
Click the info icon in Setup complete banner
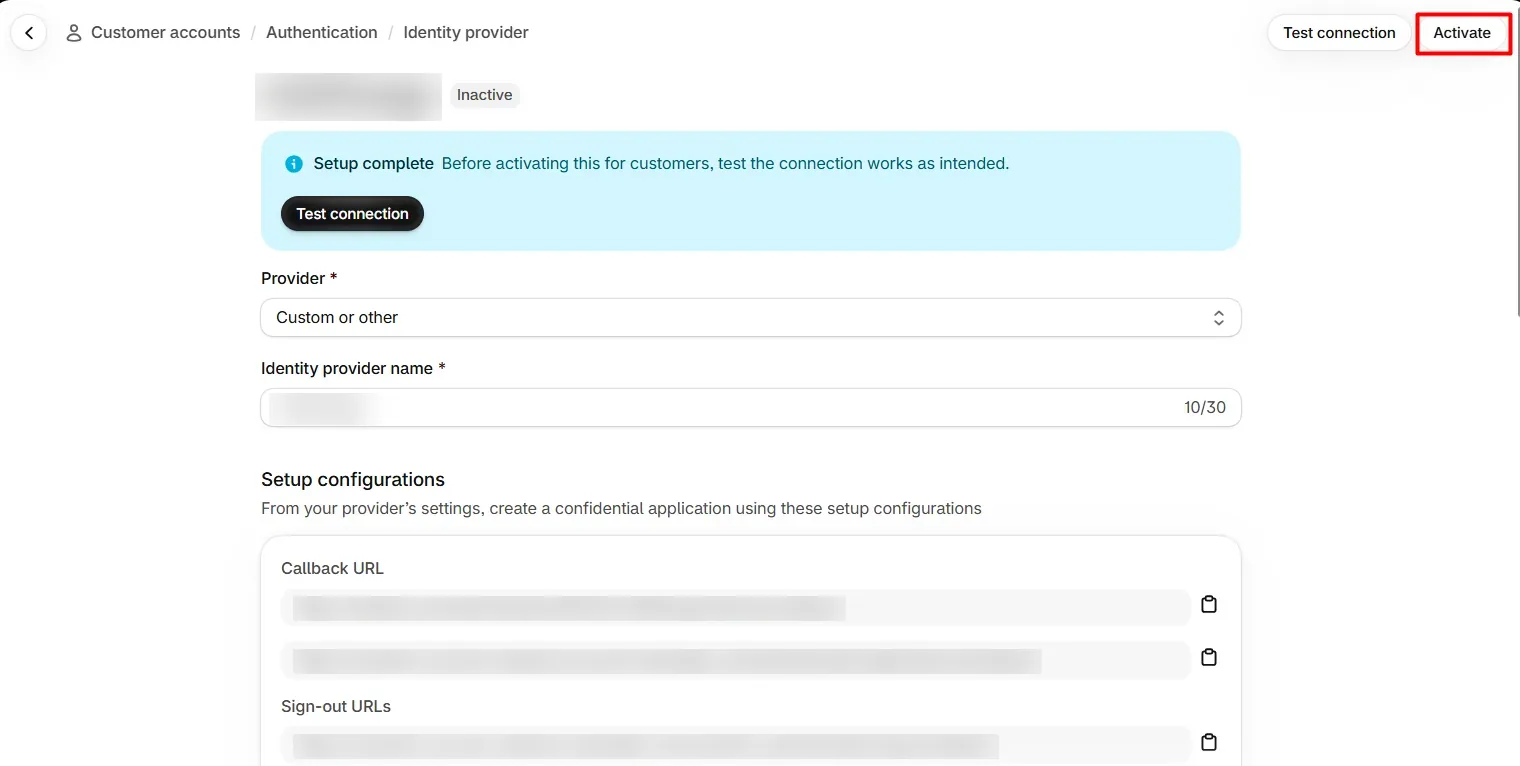[x=294, y=164]
